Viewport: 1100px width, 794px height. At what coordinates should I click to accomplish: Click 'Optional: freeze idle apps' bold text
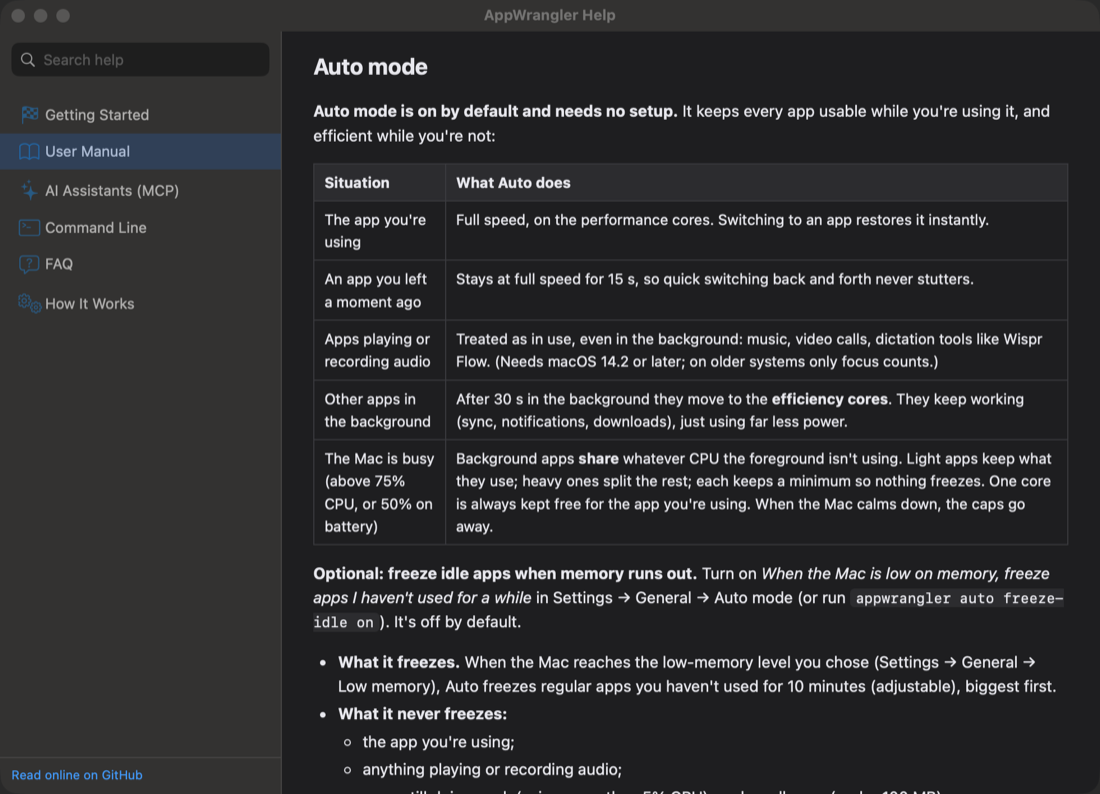point(505,574)
